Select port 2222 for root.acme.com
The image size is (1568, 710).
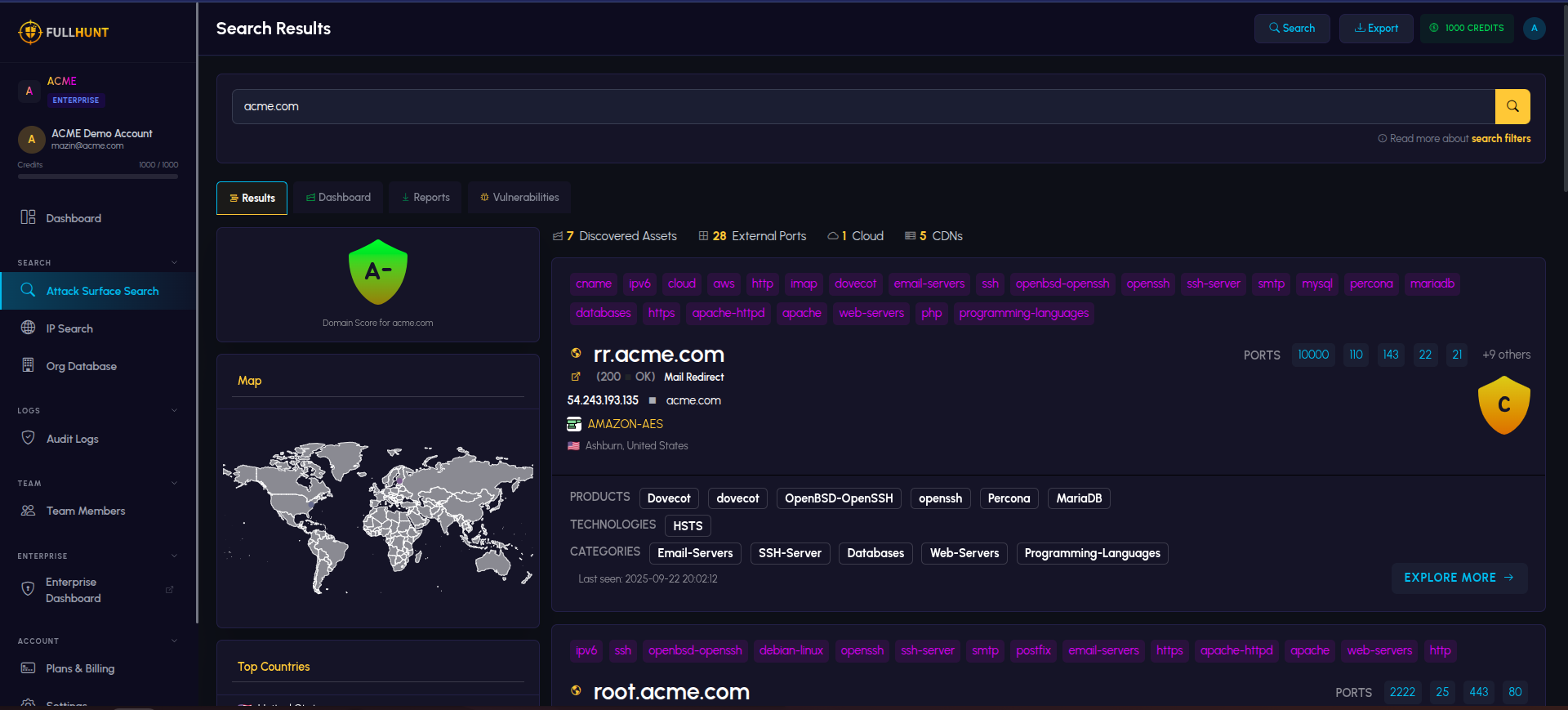[1402, 692]
